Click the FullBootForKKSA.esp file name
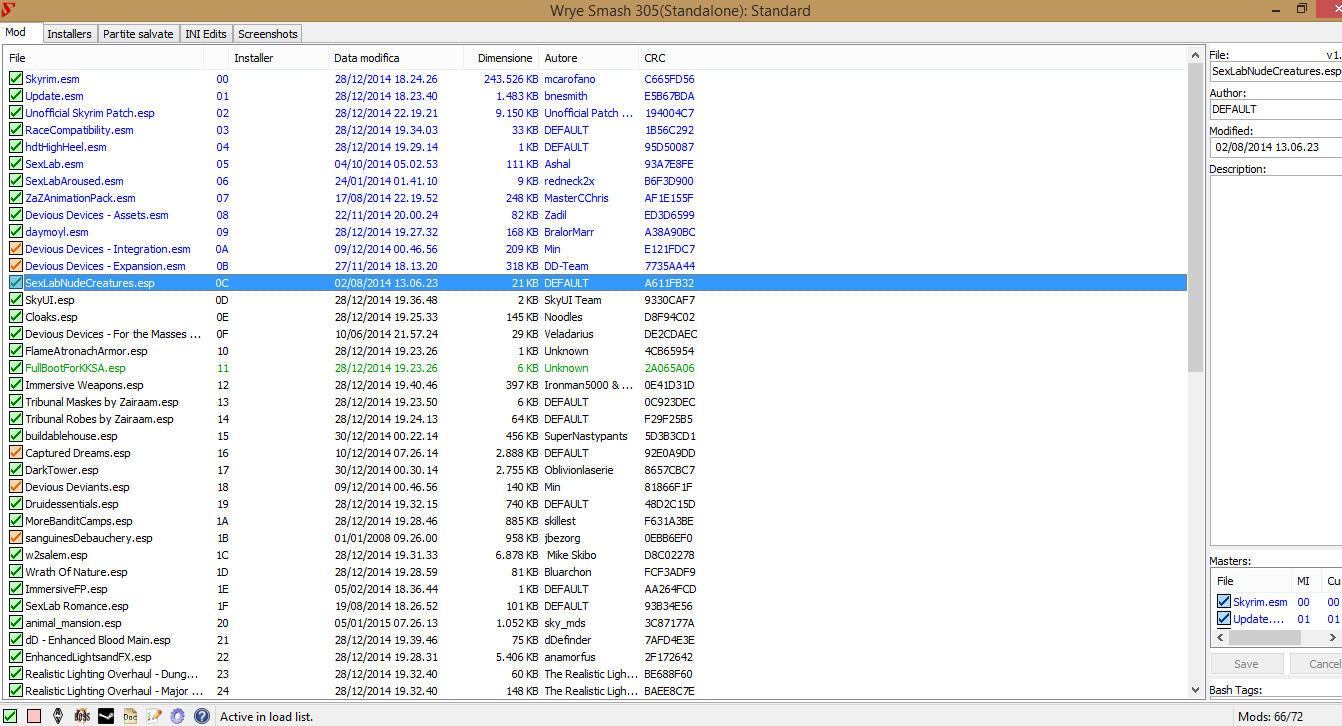This screenshot has width=1342, height=726. [x=75, y=368]
